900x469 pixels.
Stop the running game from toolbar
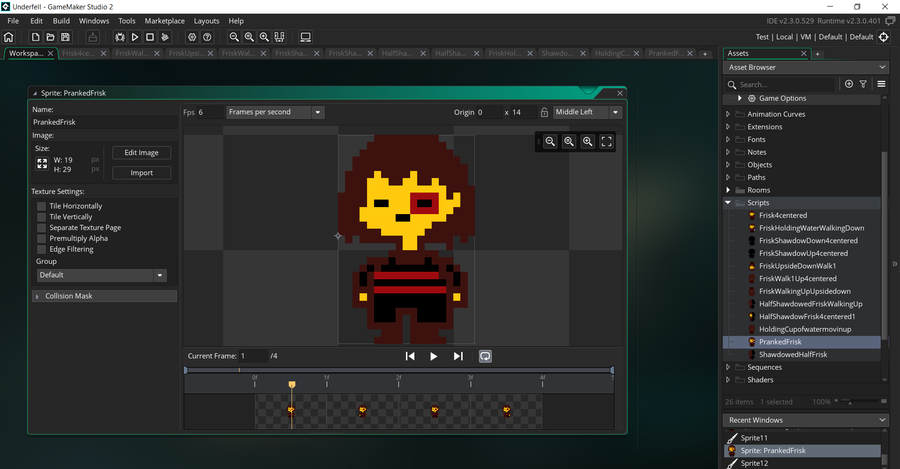150,37
